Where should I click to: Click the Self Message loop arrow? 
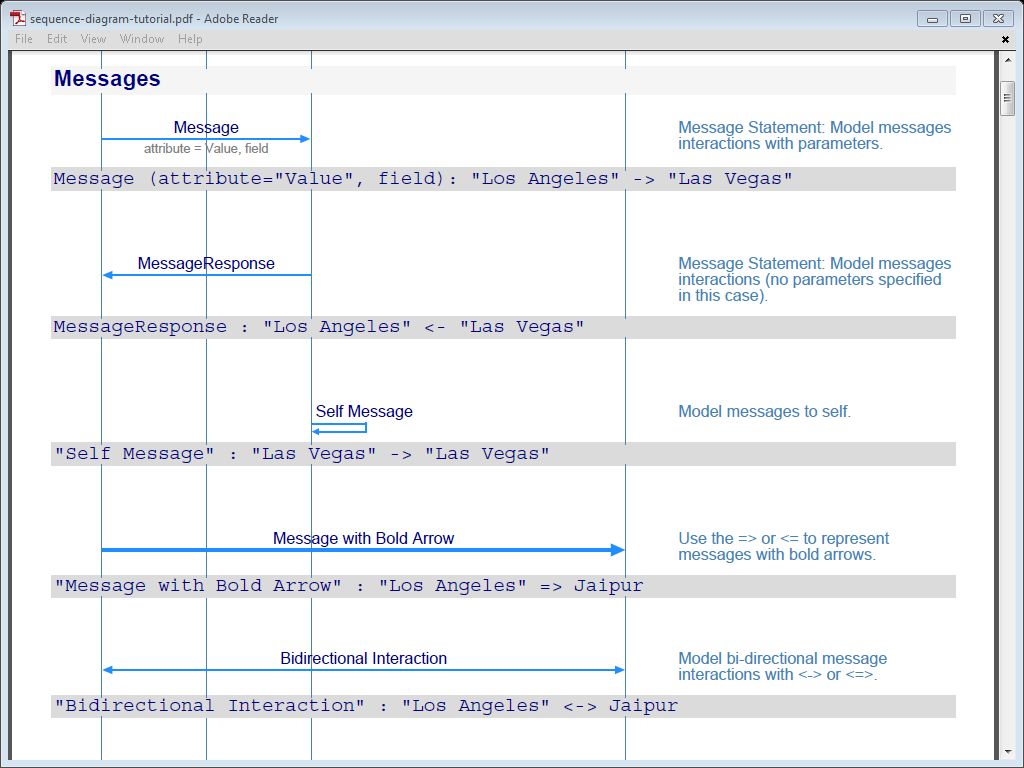(x=338, y=427)
